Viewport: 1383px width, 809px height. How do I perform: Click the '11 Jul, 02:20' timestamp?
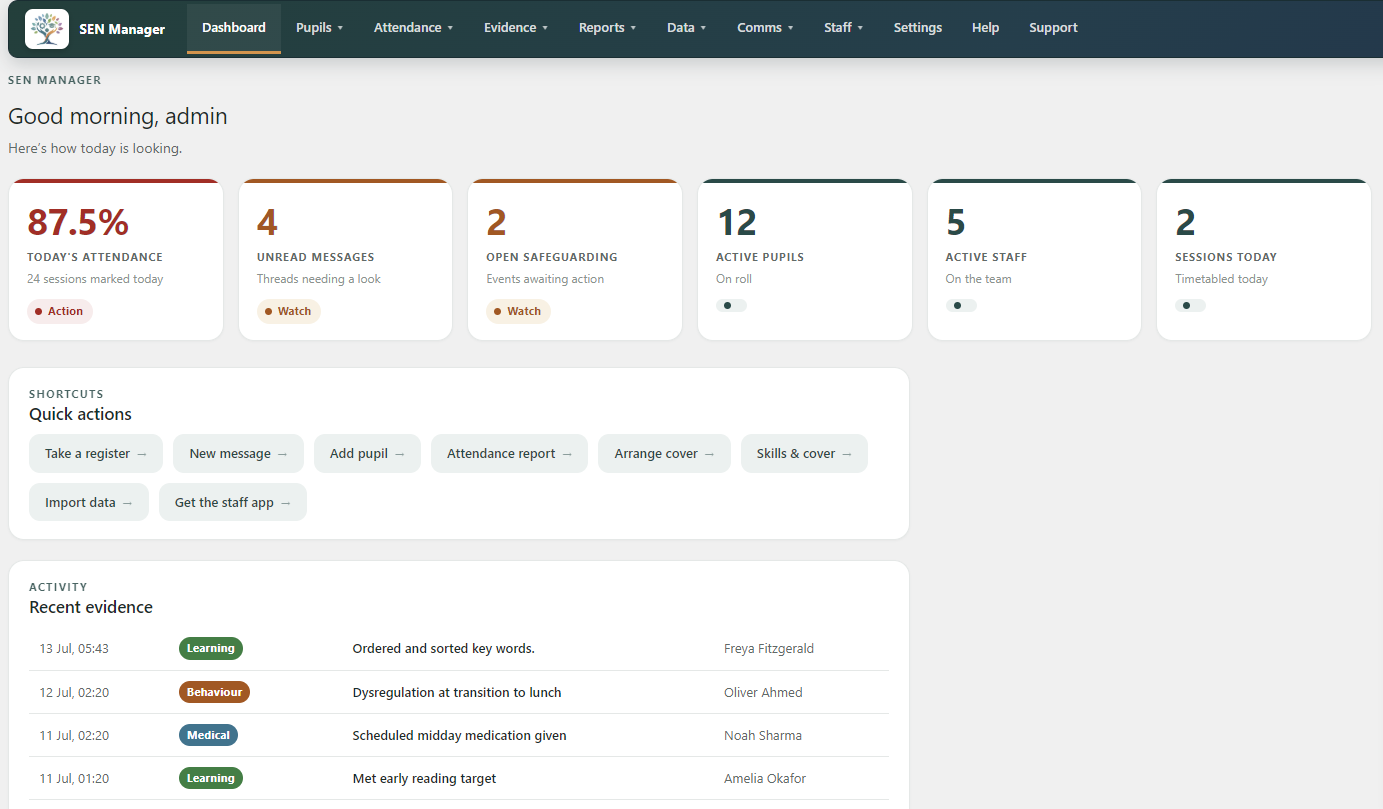click(74, 735)
